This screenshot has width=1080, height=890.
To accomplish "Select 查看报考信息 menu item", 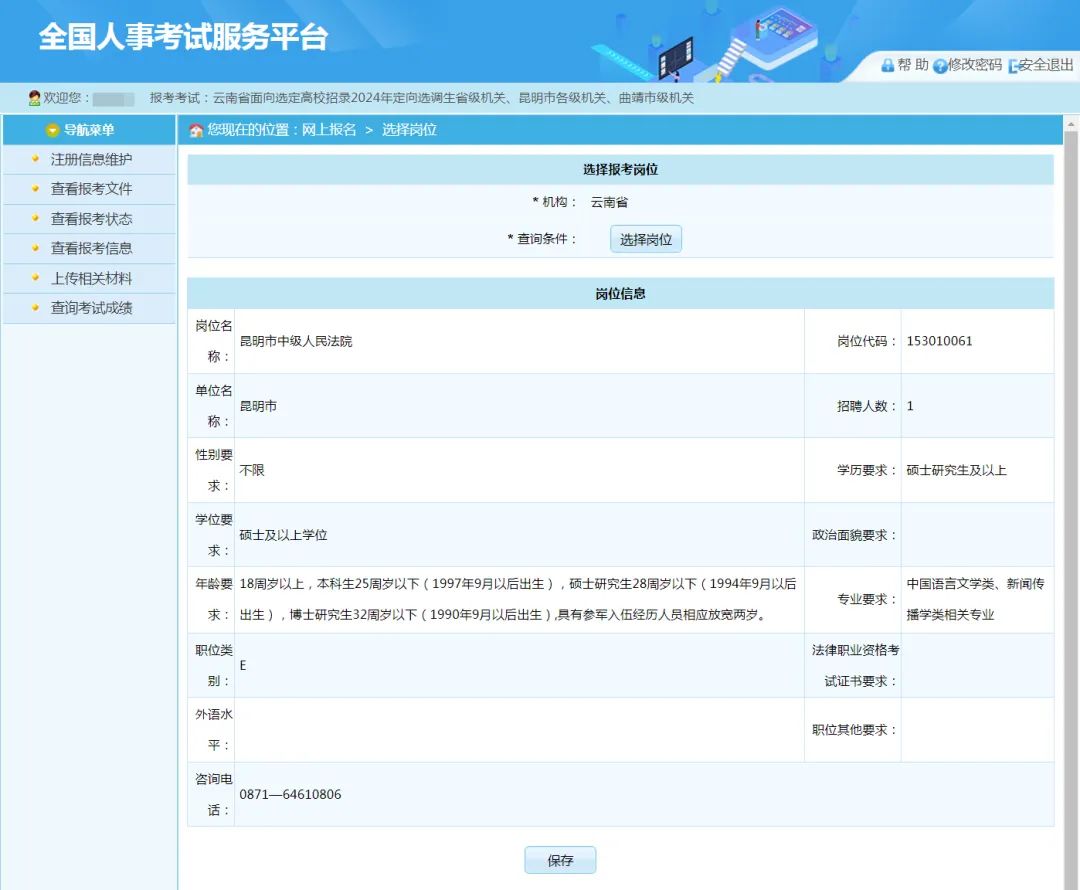I will pyautogui.click(x=91, y=248).
